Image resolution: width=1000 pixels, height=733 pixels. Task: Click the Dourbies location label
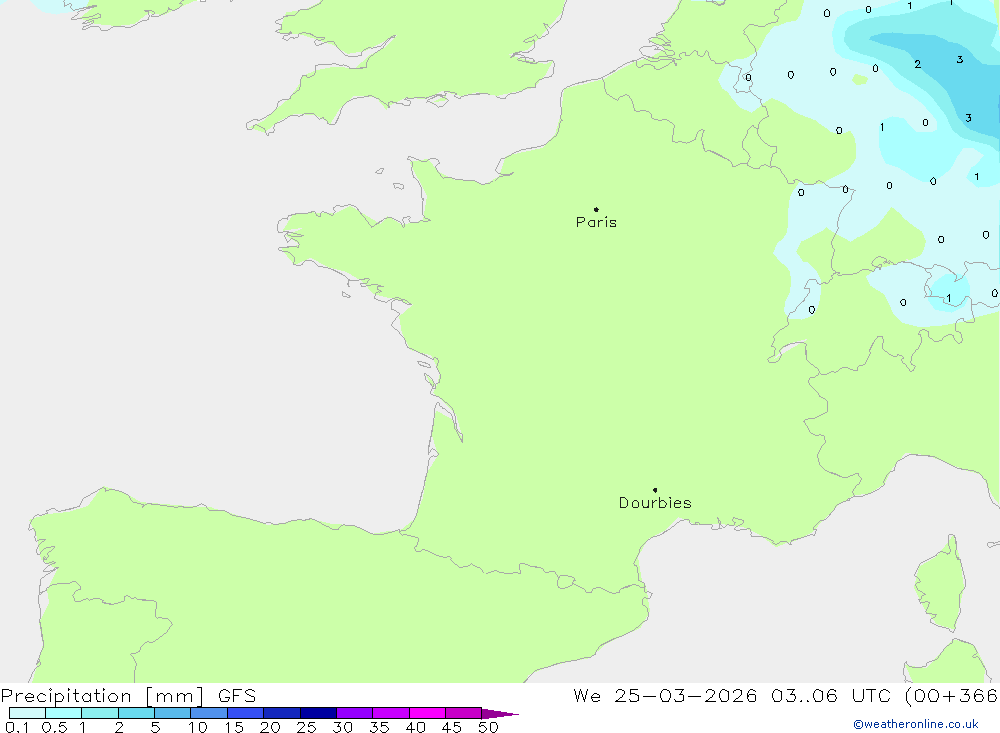(655, 503)
